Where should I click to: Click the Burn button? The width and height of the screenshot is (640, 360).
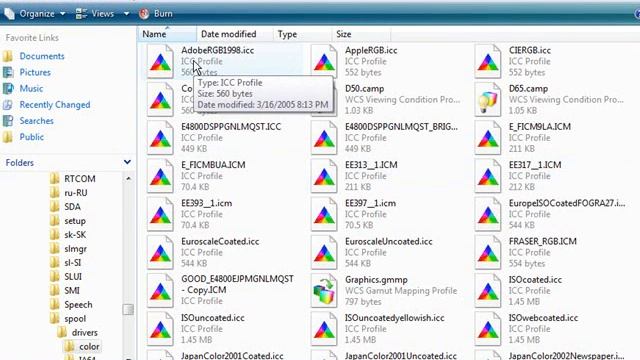point(156,13)
